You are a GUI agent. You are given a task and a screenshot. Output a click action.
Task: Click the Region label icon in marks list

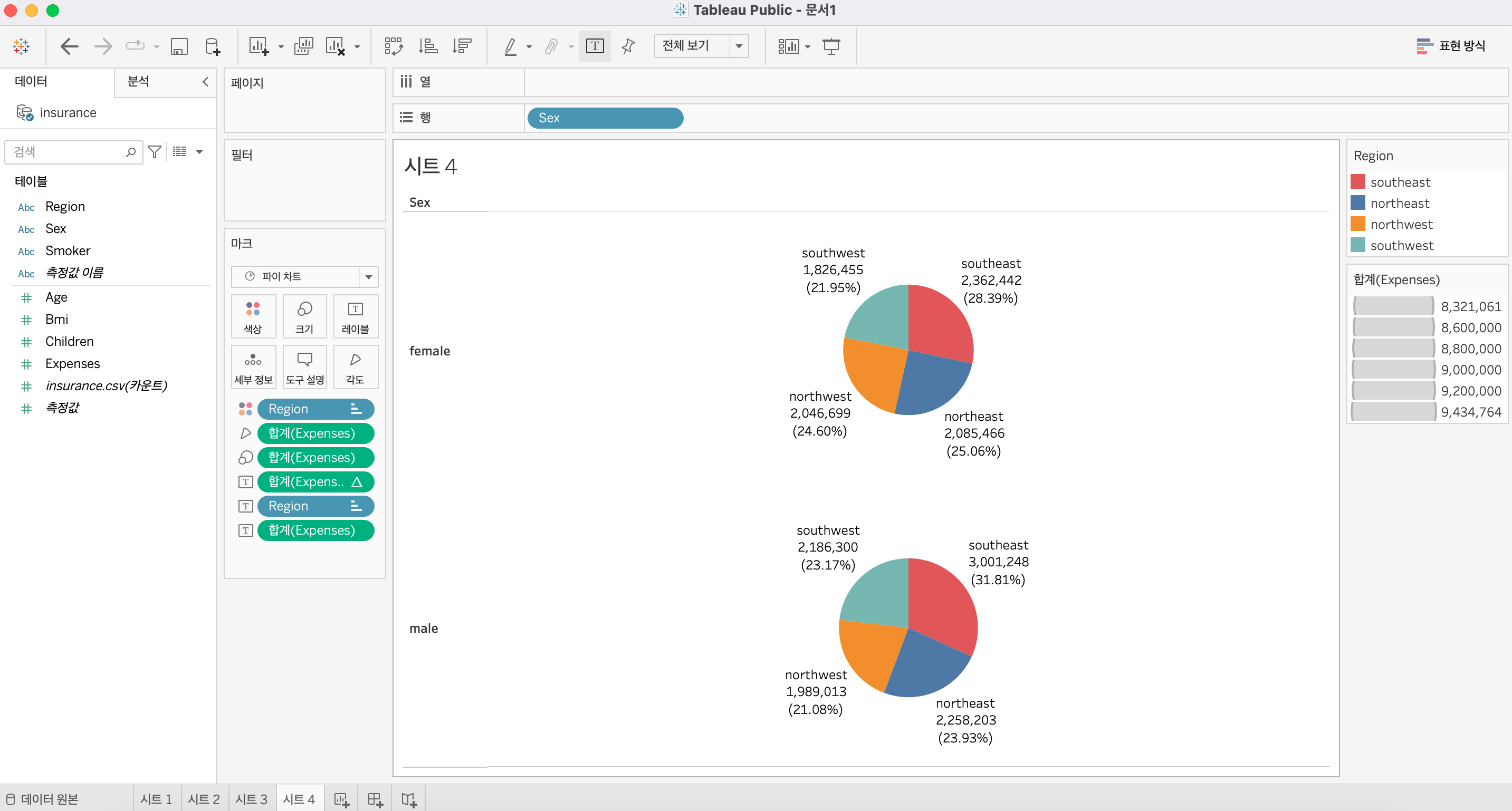245,506
